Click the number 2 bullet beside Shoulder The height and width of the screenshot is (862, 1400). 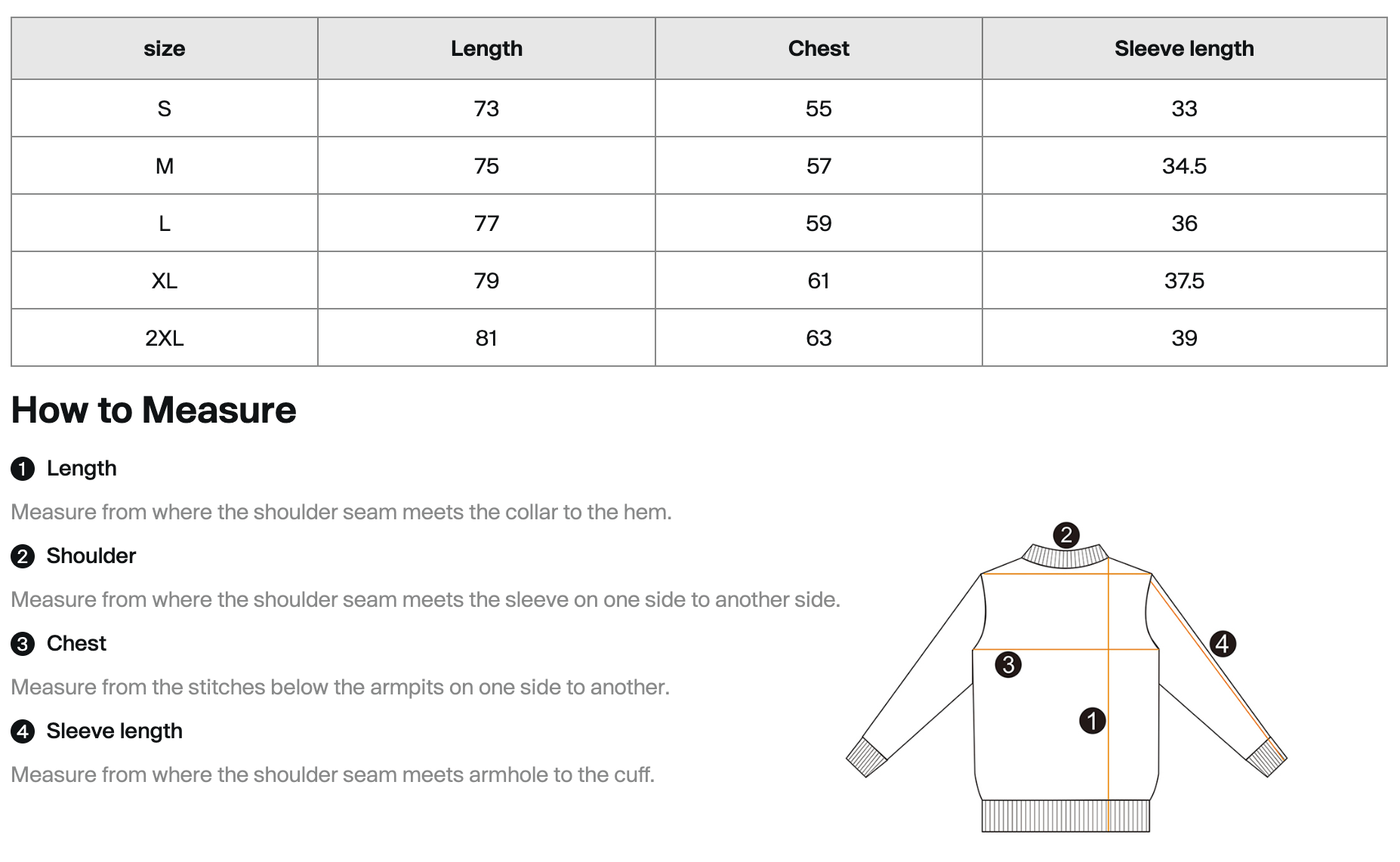point(23,556)
